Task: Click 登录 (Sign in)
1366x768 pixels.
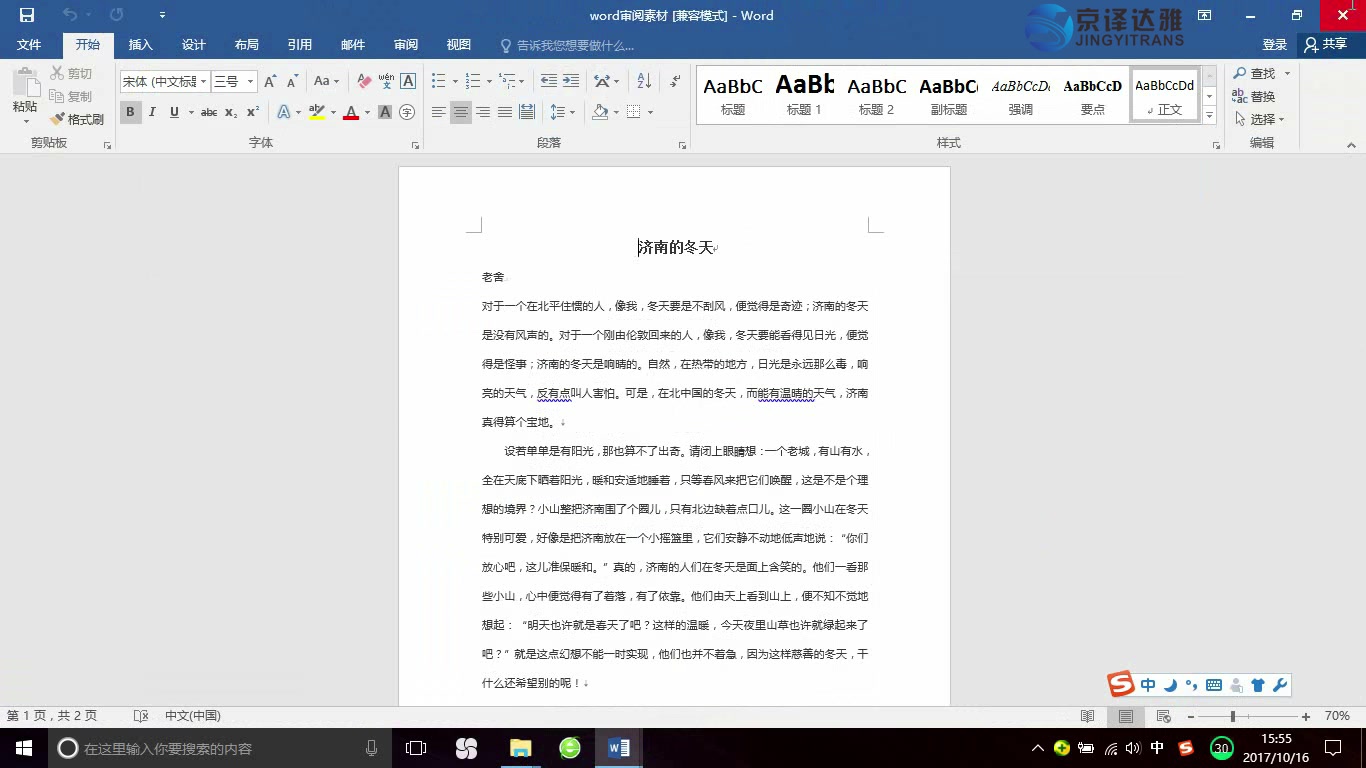Action: tap(1274, 45)
